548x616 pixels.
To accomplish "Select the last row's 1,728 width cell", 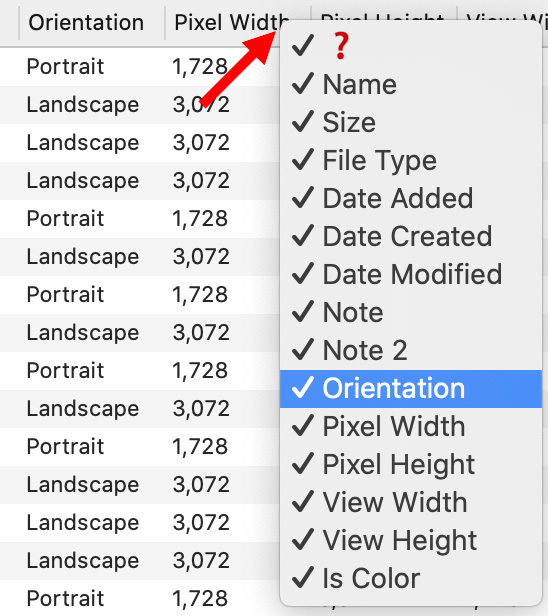I will tap(200, 598).
